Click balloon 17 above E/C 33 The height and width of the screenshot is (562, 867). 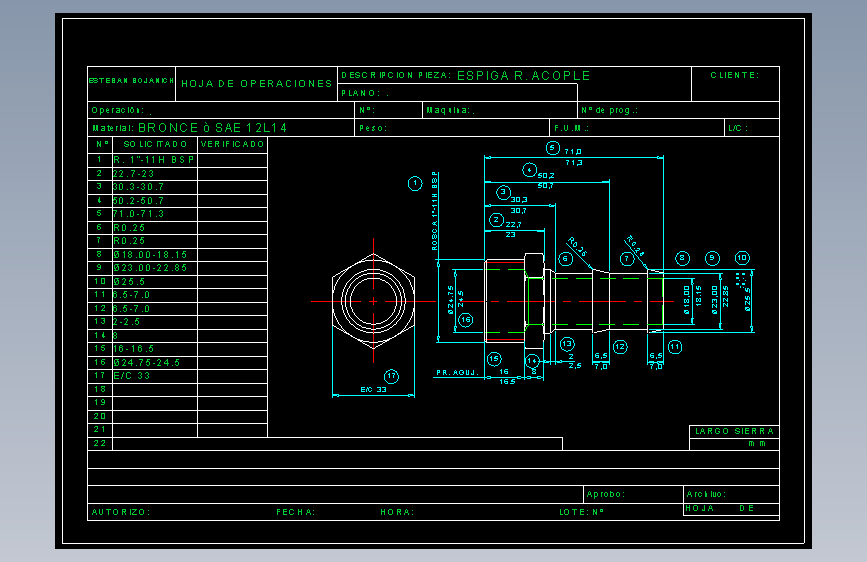click(x=391, y=376)
